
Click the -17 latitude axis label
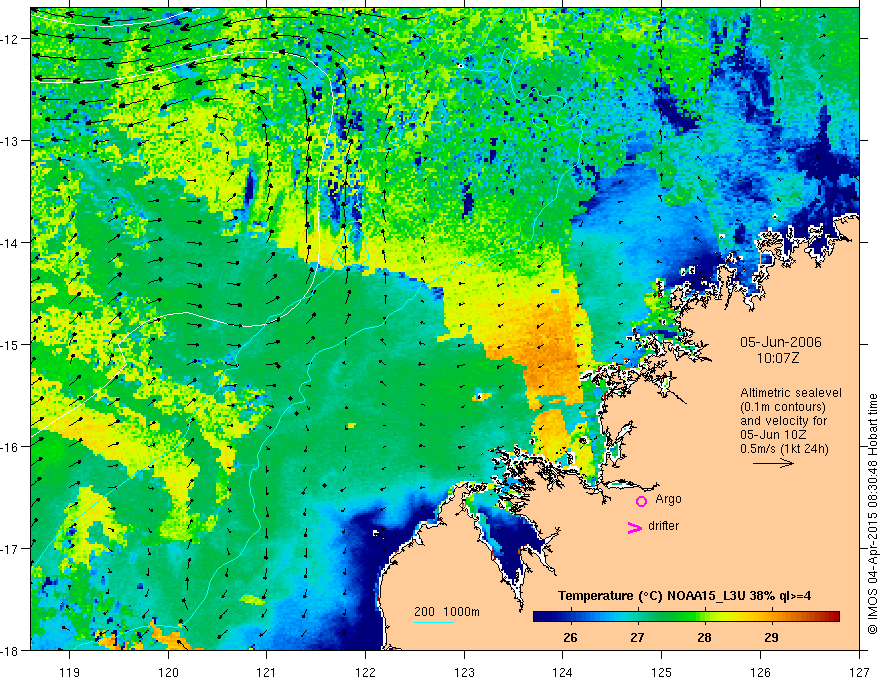[11, 549]
